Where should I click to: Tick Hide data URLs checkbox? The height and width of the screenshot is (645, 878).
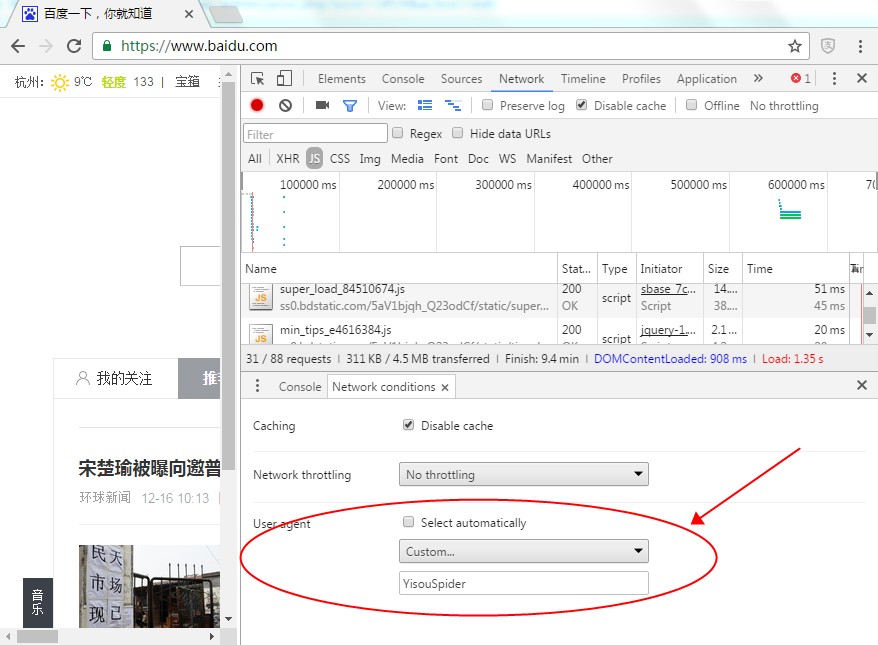[x=457, y=133]
